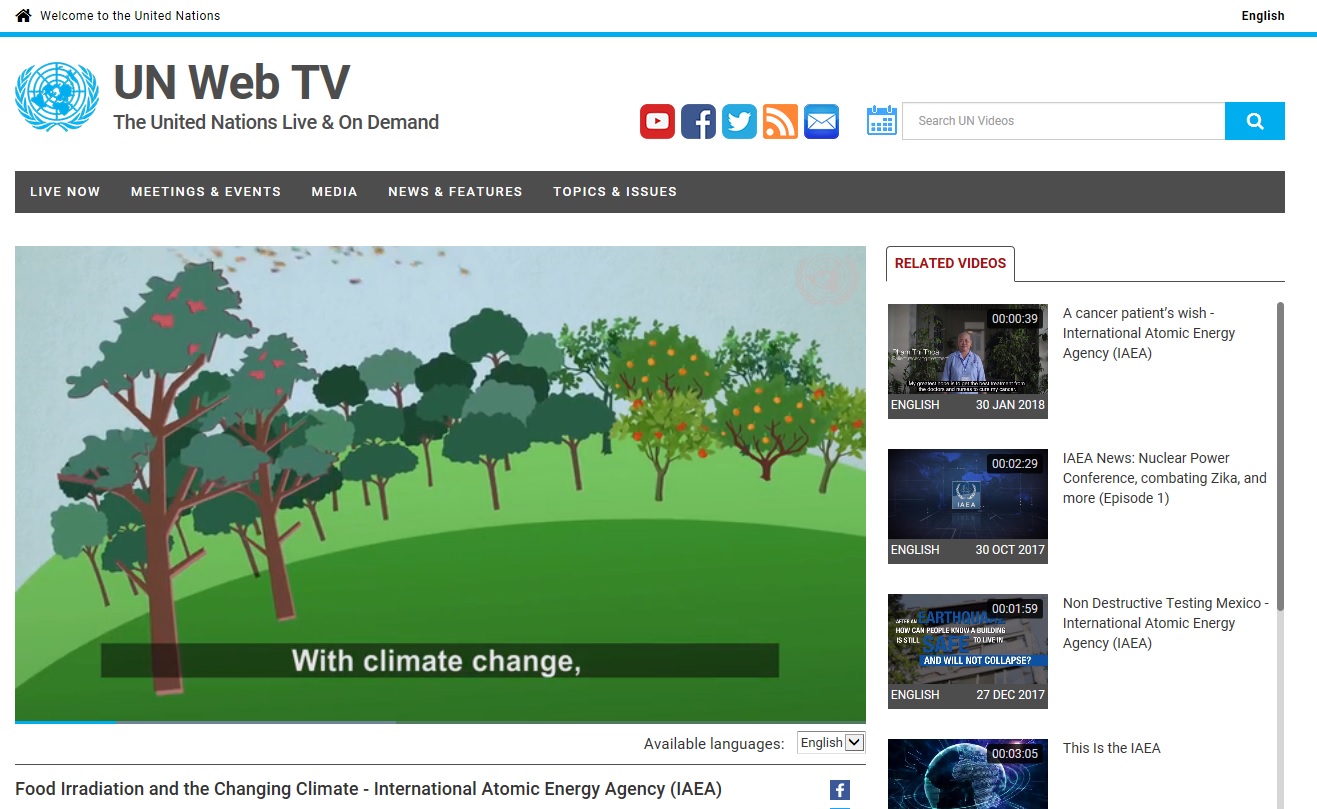Click the Food Irradiation video title

368,789
